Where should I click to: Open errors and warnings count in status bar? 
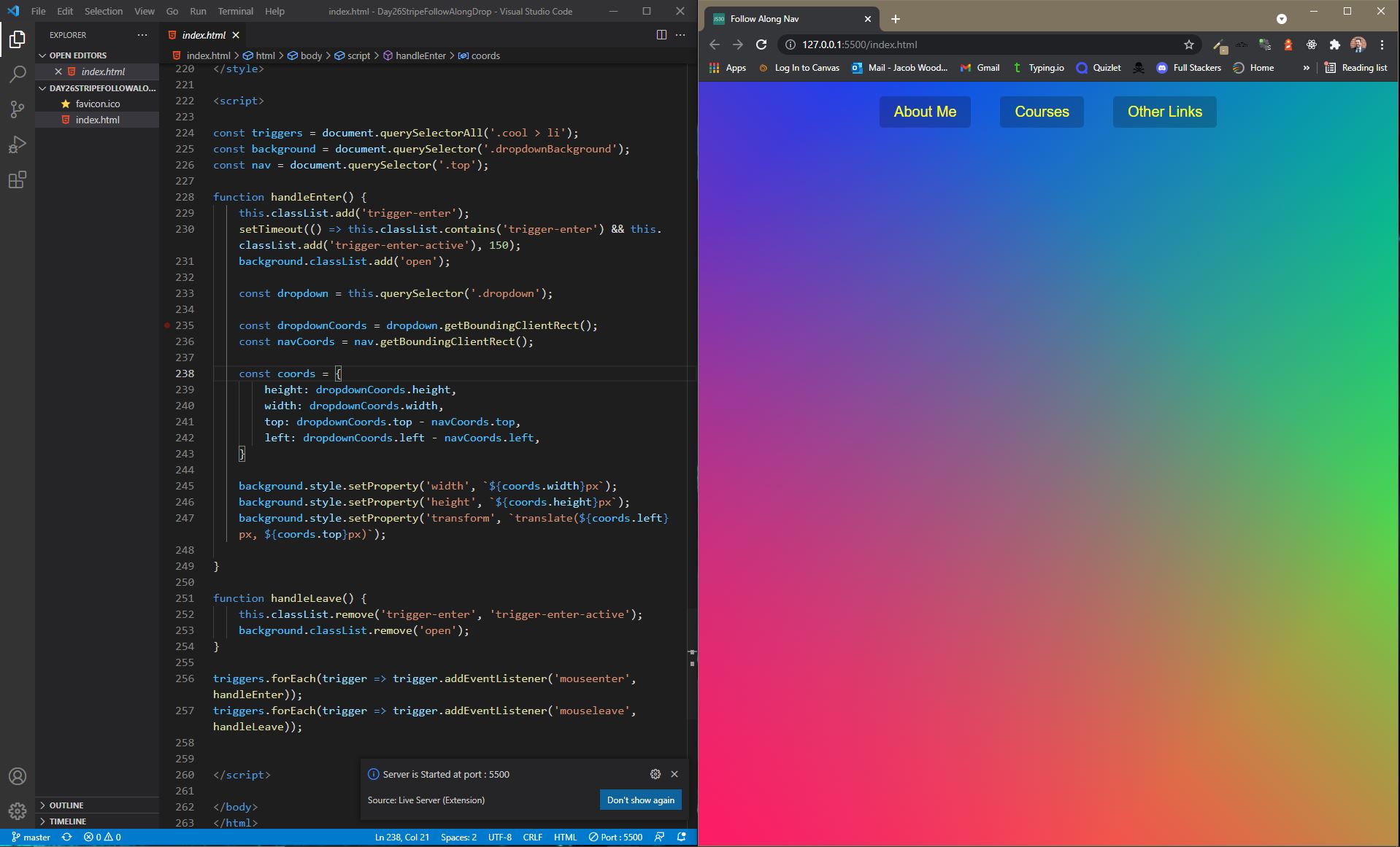click(x=102, y=837)
